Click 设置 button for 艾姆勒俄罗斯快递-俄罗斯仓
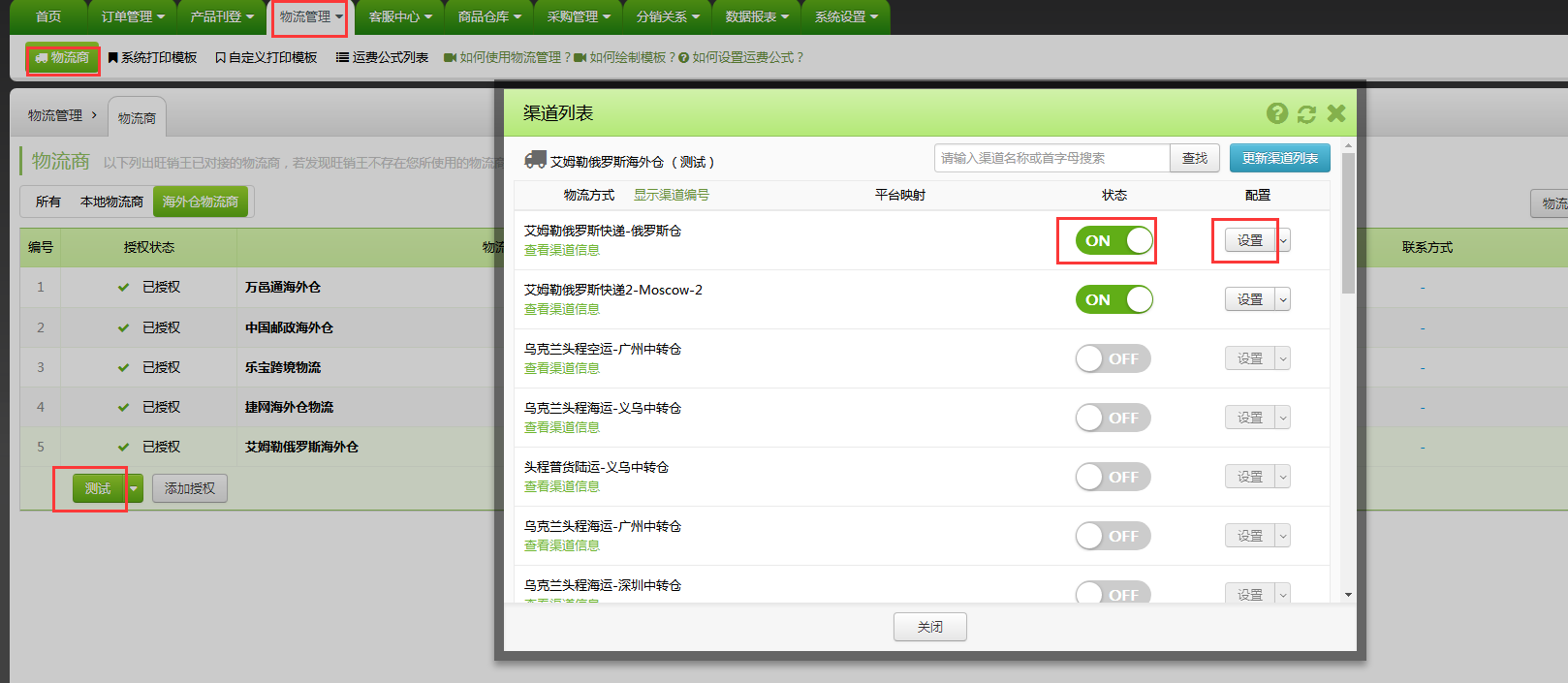 coord(1250,240)
